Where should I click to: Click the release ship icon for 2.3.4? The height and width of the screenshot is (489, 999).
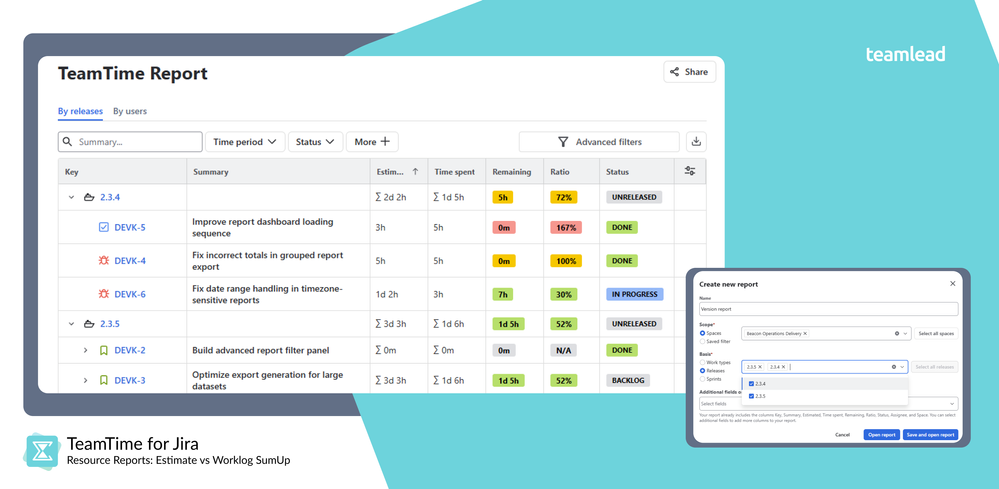(x=89, y=197)
